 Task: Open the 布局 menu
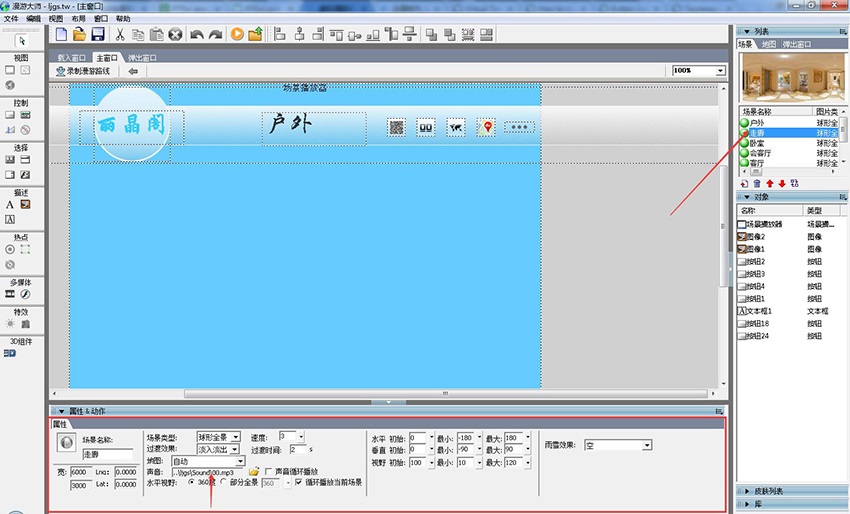click(x=78, y=18)
